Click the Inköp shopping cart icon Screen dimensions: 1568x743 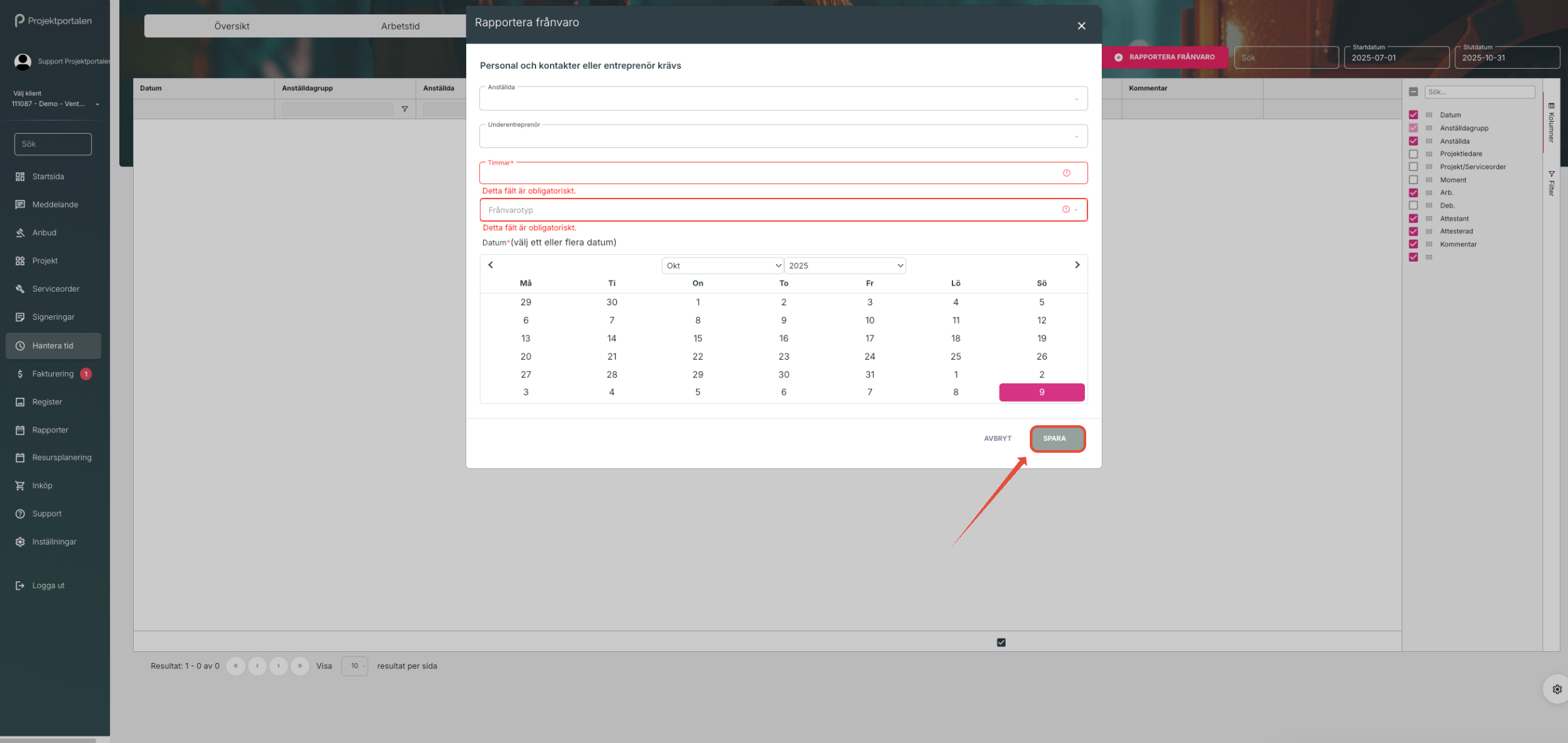(20, 486)
